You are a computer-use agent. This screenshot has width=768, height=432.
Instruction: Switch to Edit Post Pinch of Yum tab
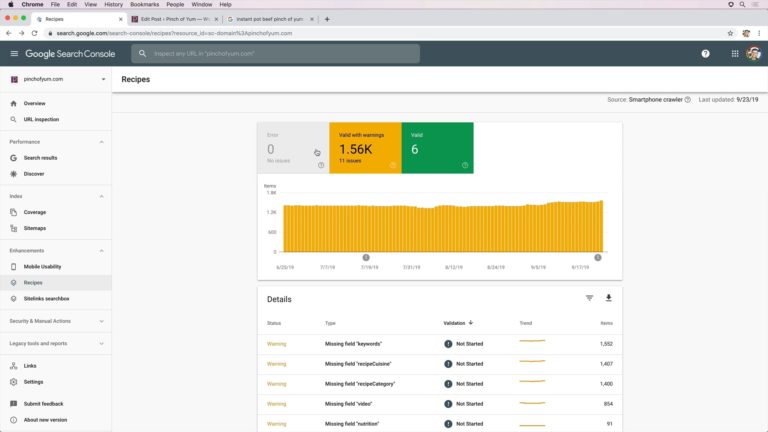click(x=174, y=19)
